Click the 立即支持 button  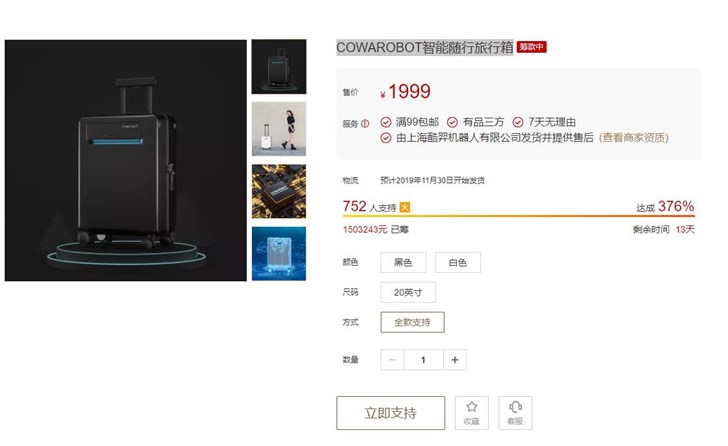[390, 413]
